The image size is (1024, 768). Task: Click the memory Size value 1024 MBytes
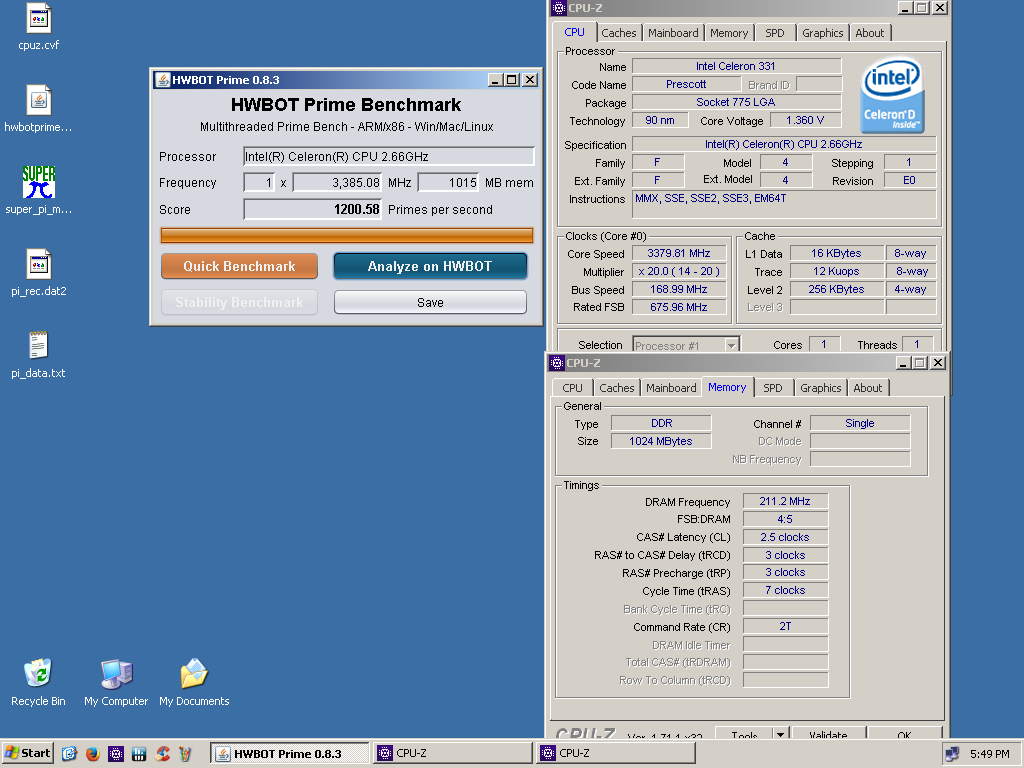661,441
